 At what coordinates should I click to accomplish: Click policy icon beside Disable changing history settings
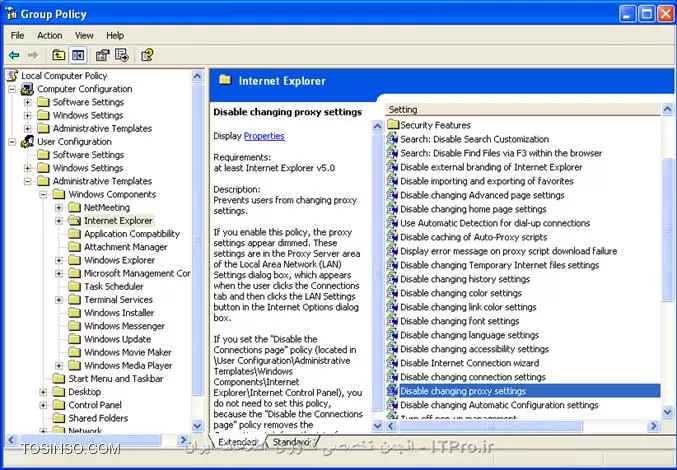[392, 279]
